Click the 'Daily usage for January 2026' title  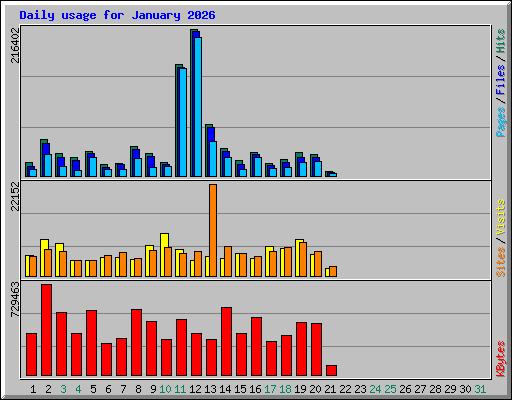pos(117,15)
